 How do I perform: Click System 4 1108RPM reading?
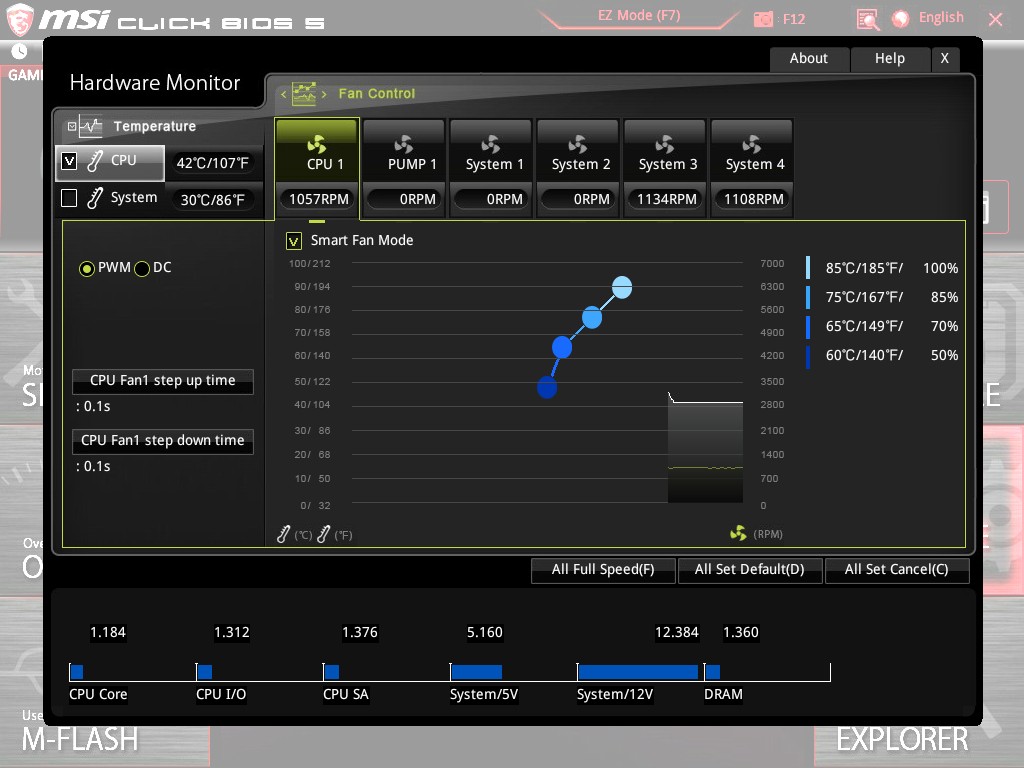[754, 199]
